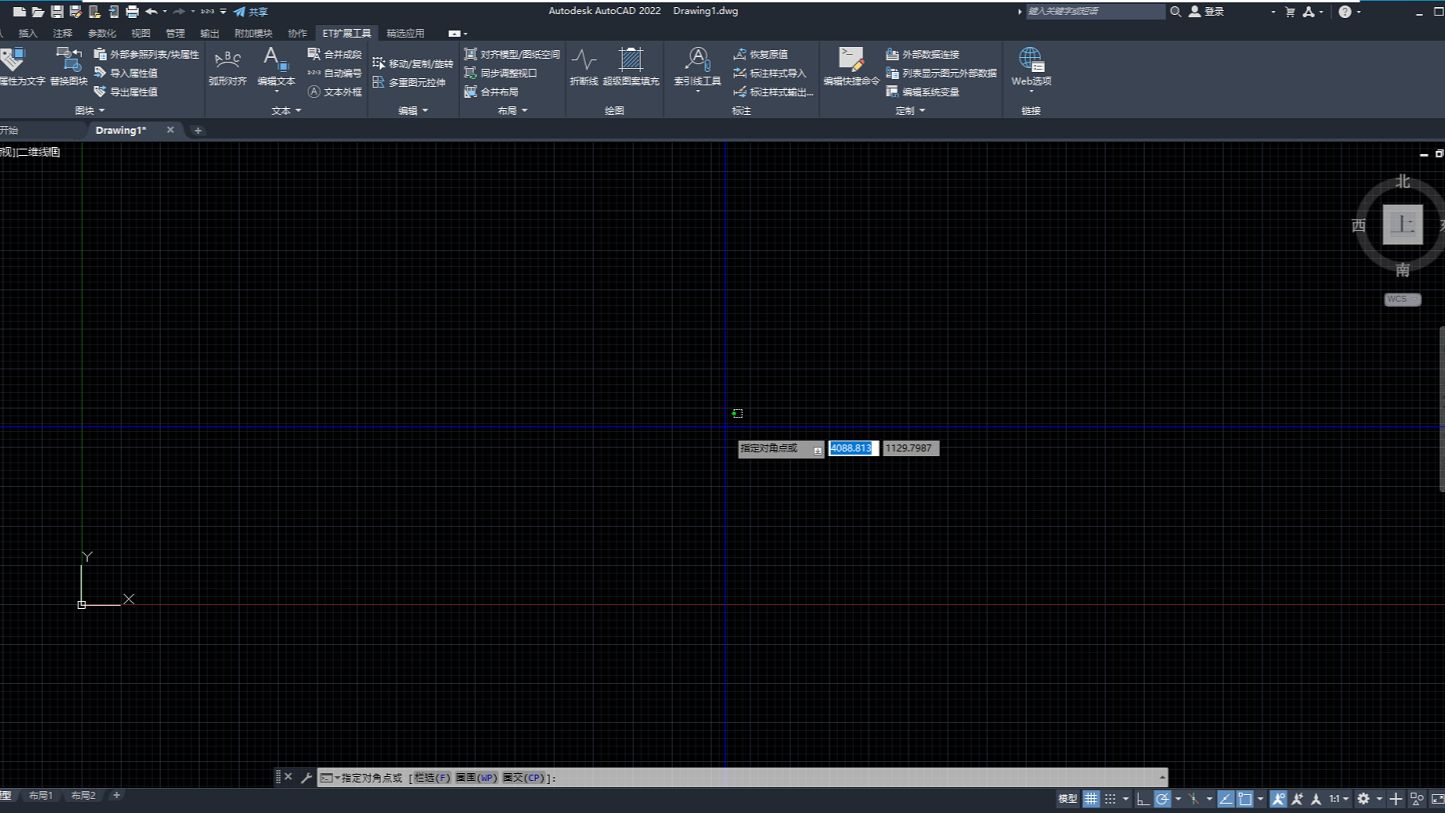This screenshot has height=813, width=1445.
Task: Click the ViewCube 上 top face
Action: point(1403,225)
